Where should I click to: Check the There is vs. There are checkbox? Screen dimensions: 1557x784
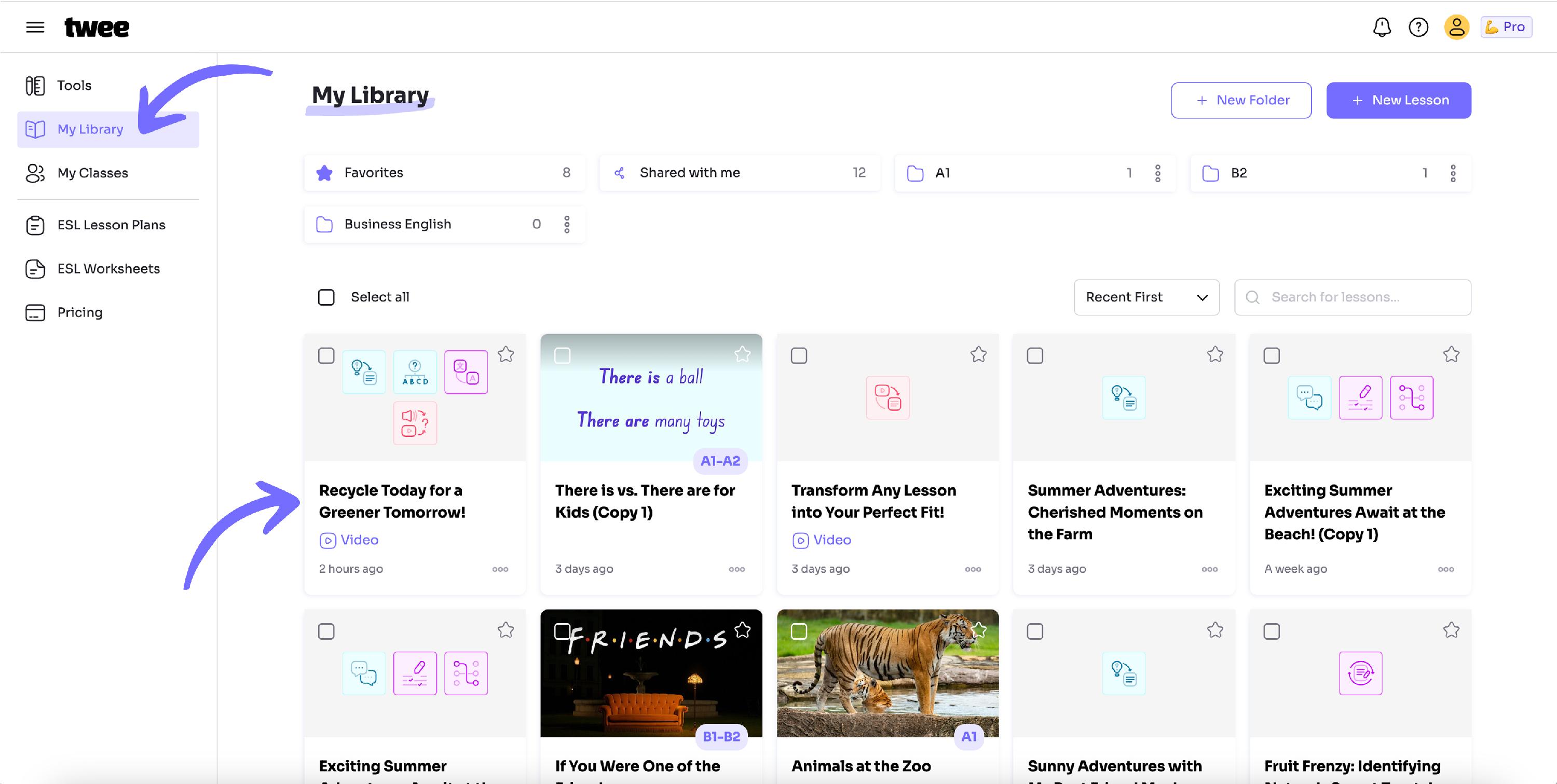(x=562, y=355)
